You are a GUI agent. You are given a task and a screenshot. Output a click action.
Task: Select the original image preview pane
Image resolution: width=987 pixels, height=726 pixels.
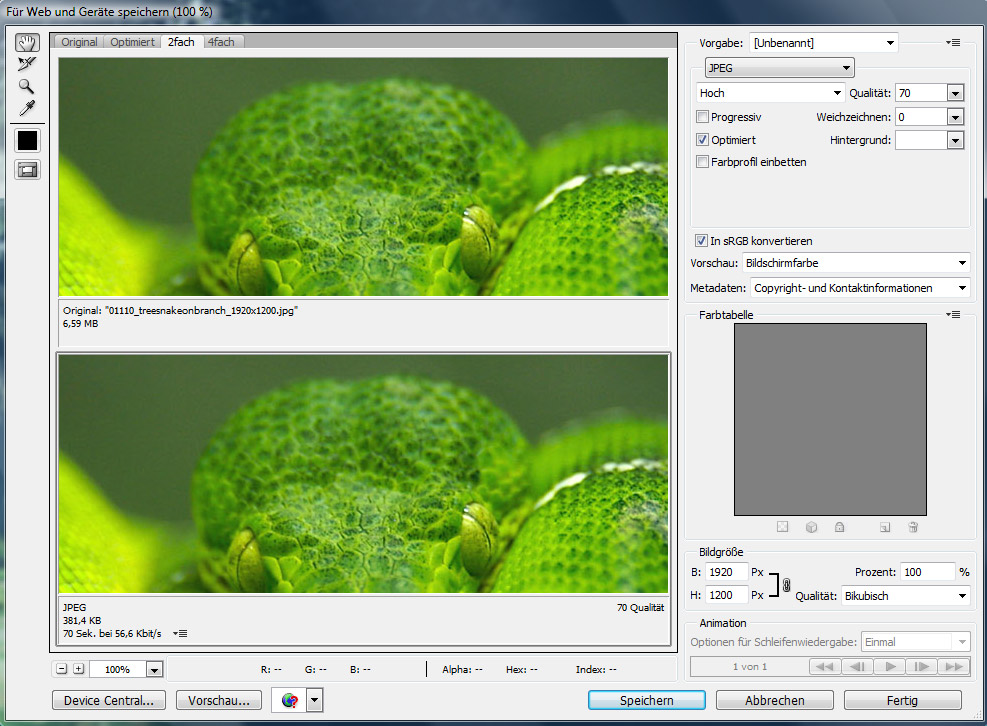(363, 177)
